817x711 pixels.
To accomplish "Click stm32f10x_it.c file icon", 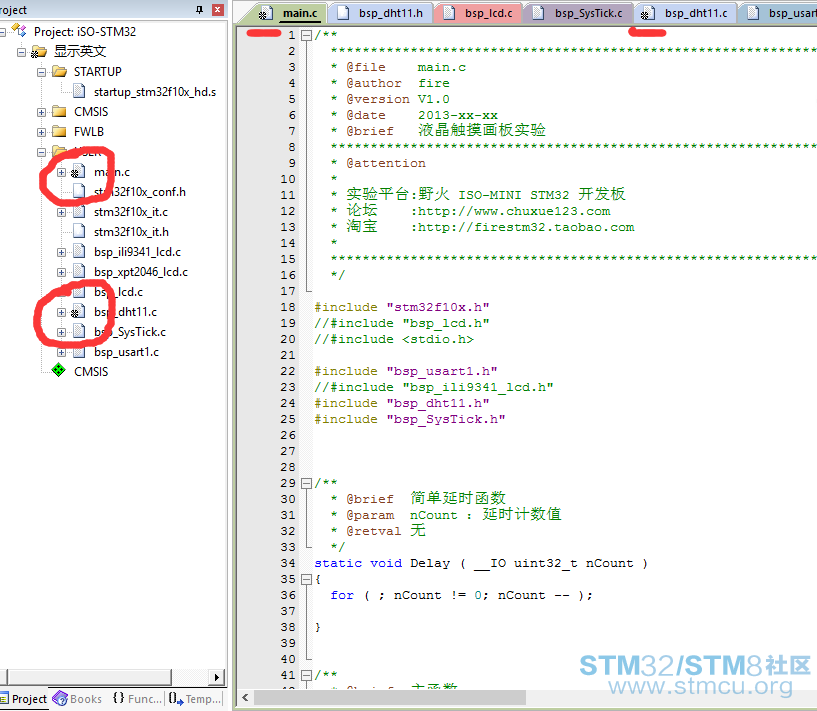I will (79, 211).
